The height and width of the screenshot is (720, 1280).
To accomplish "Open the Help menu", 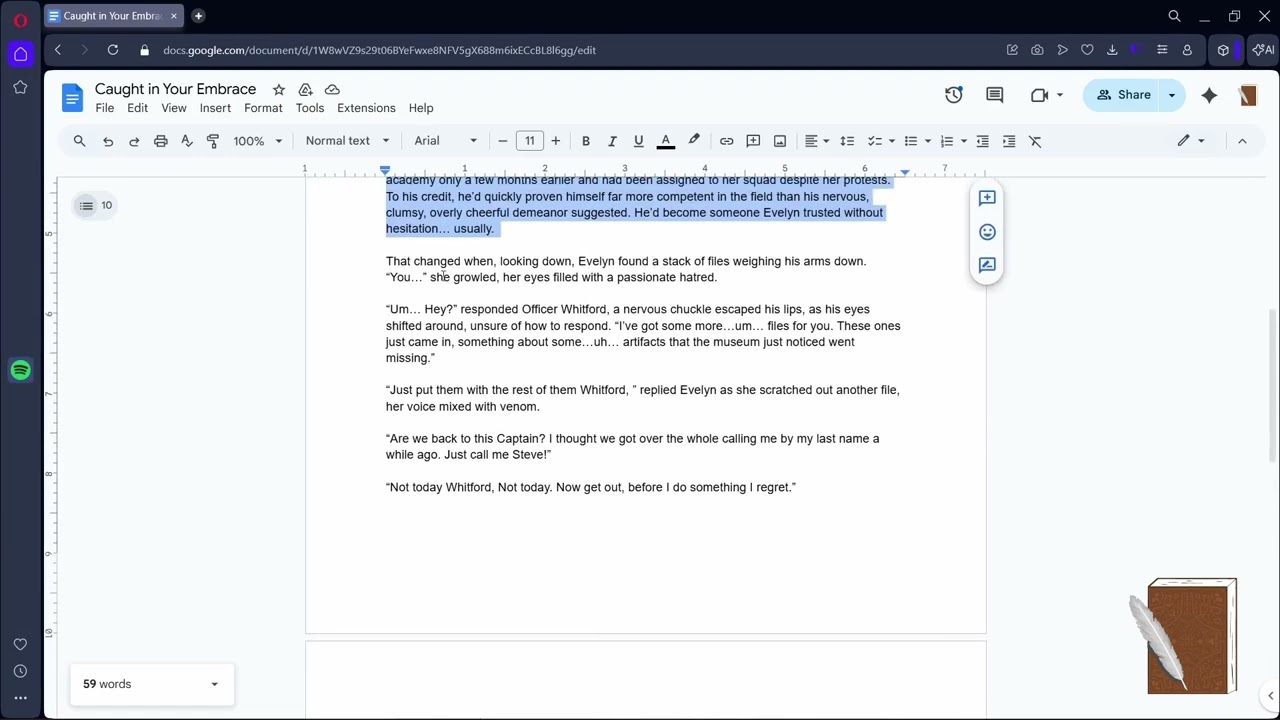I will coord(421,108).
